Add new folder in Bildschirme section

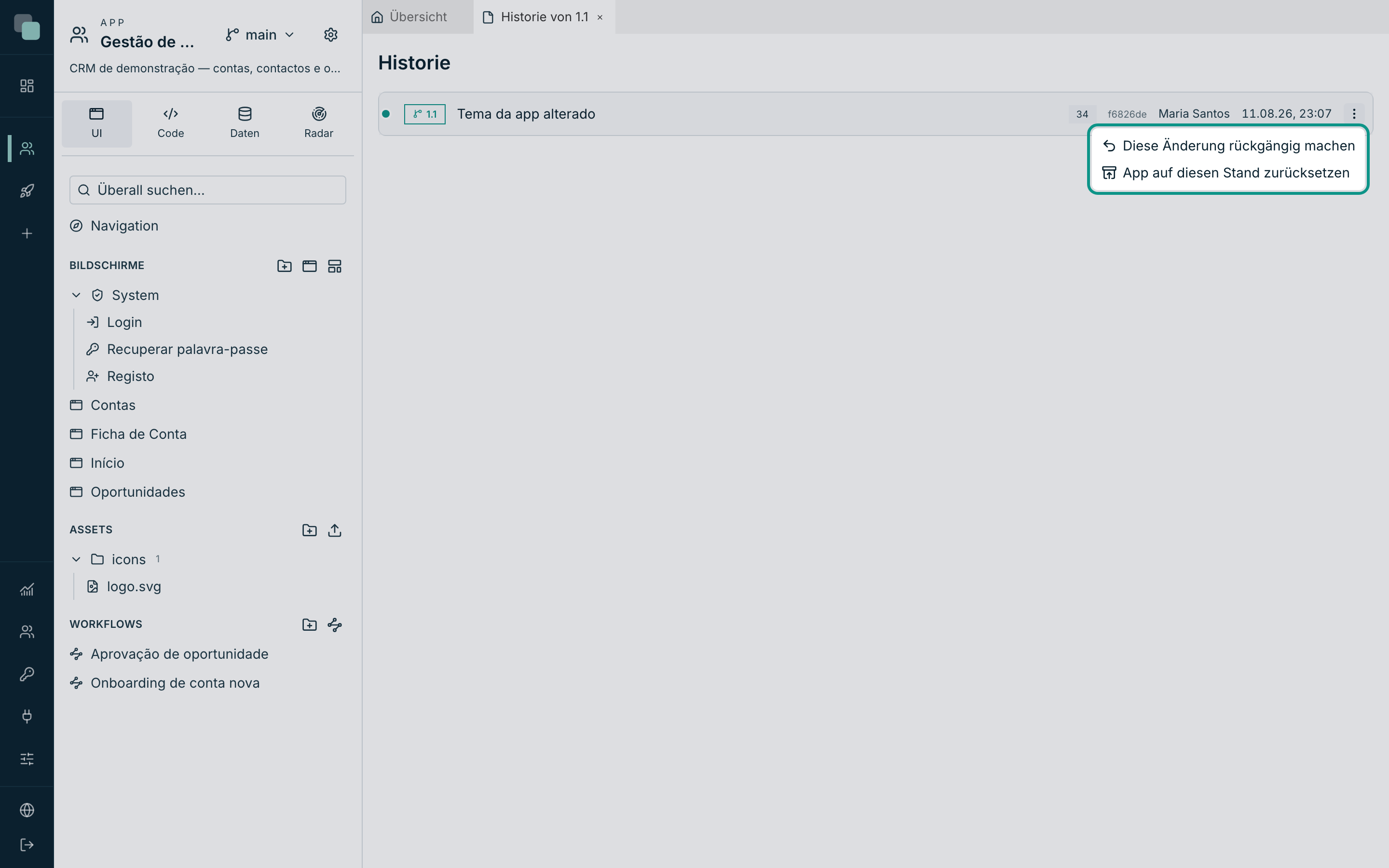(x=284, y=266)
